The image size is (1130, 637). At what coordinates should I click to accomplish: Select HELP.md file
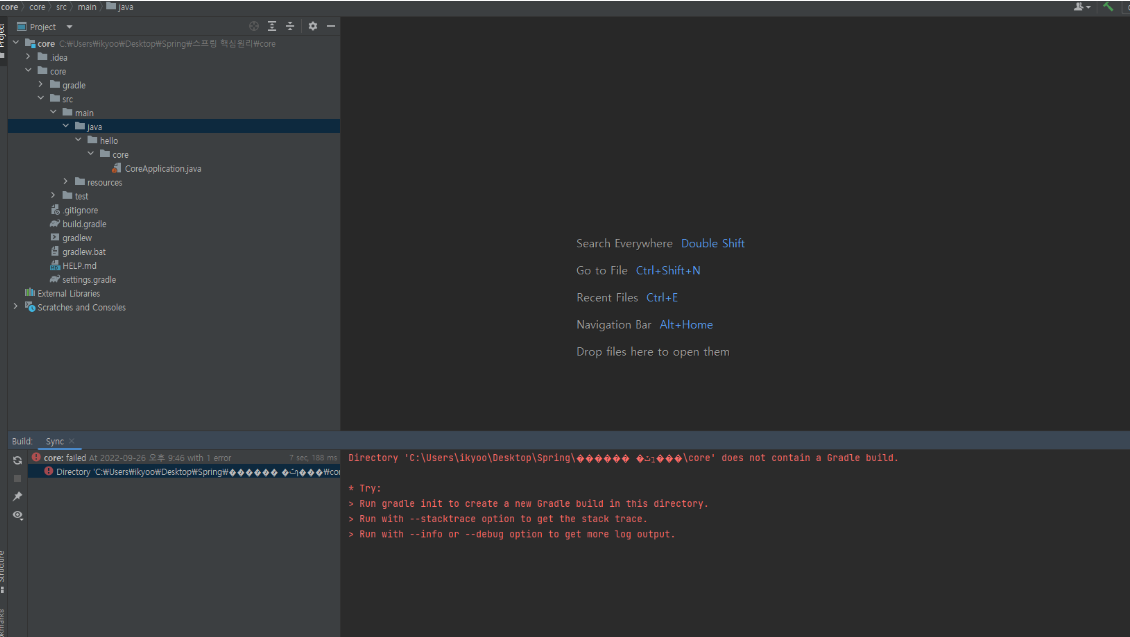click(73, 266)
